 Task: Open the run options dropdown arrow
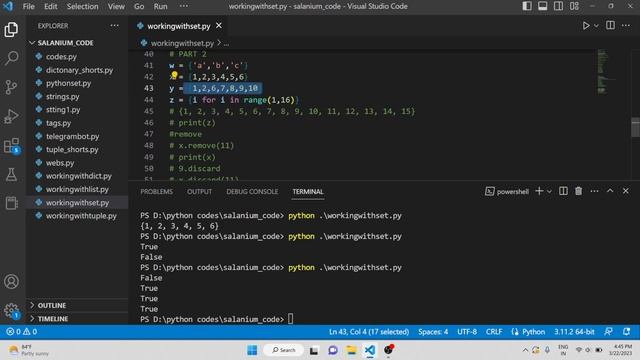(x=596, y=26)
